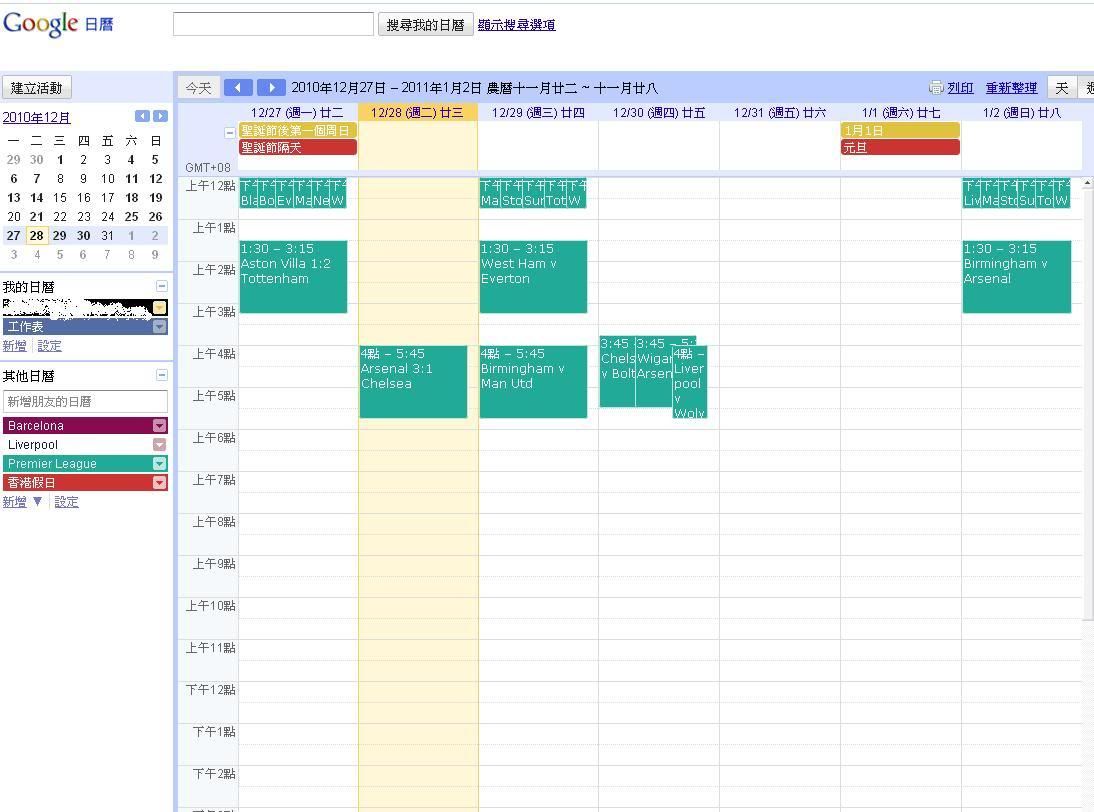Select December 15 in the mini calendar
This screenshot has height=812, width=1094.
tap(60, 198)
